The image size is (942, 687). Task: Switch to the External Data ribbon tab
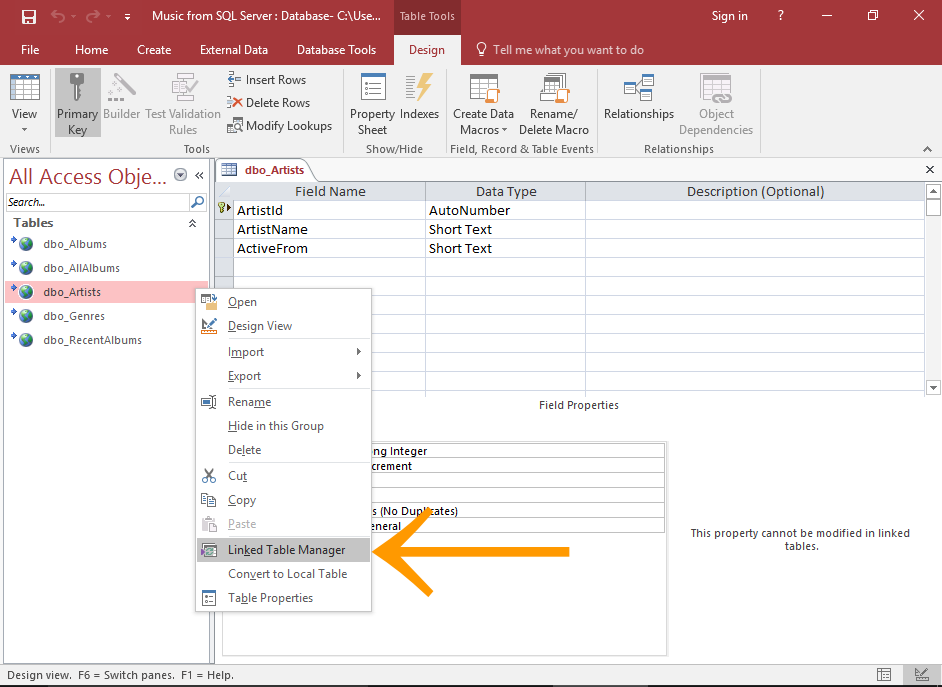[x=233, y=49]
